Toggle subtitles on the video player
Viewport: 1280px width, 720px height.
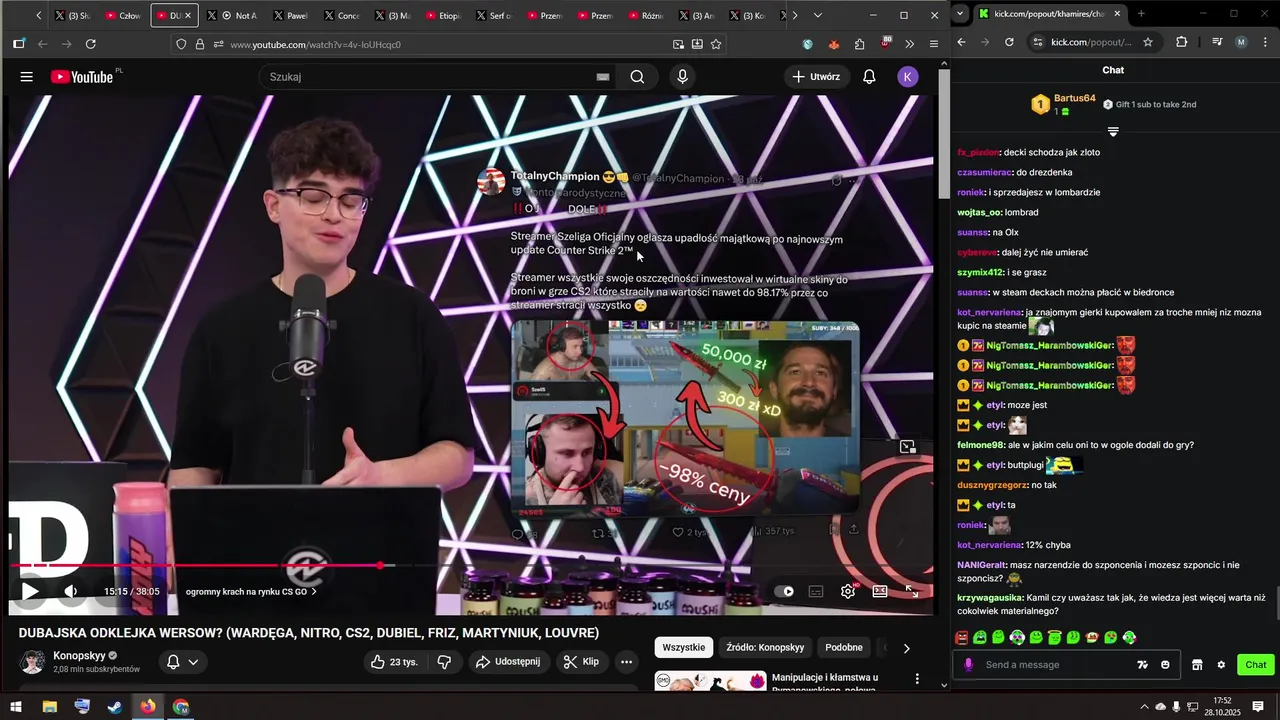click(x=816, y=591)
